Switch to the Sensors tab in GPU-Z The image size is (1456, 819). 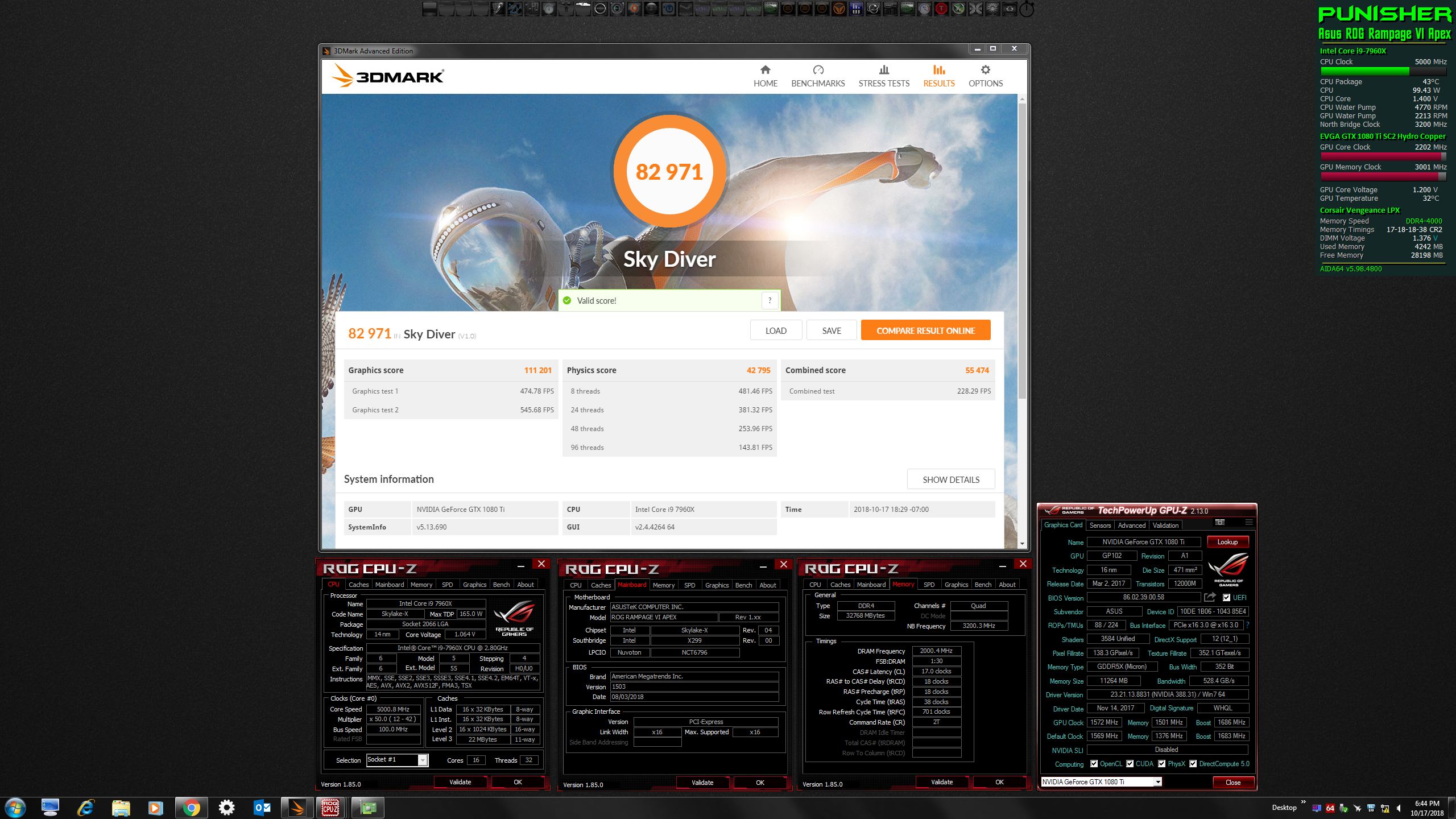pos(1100,526)
